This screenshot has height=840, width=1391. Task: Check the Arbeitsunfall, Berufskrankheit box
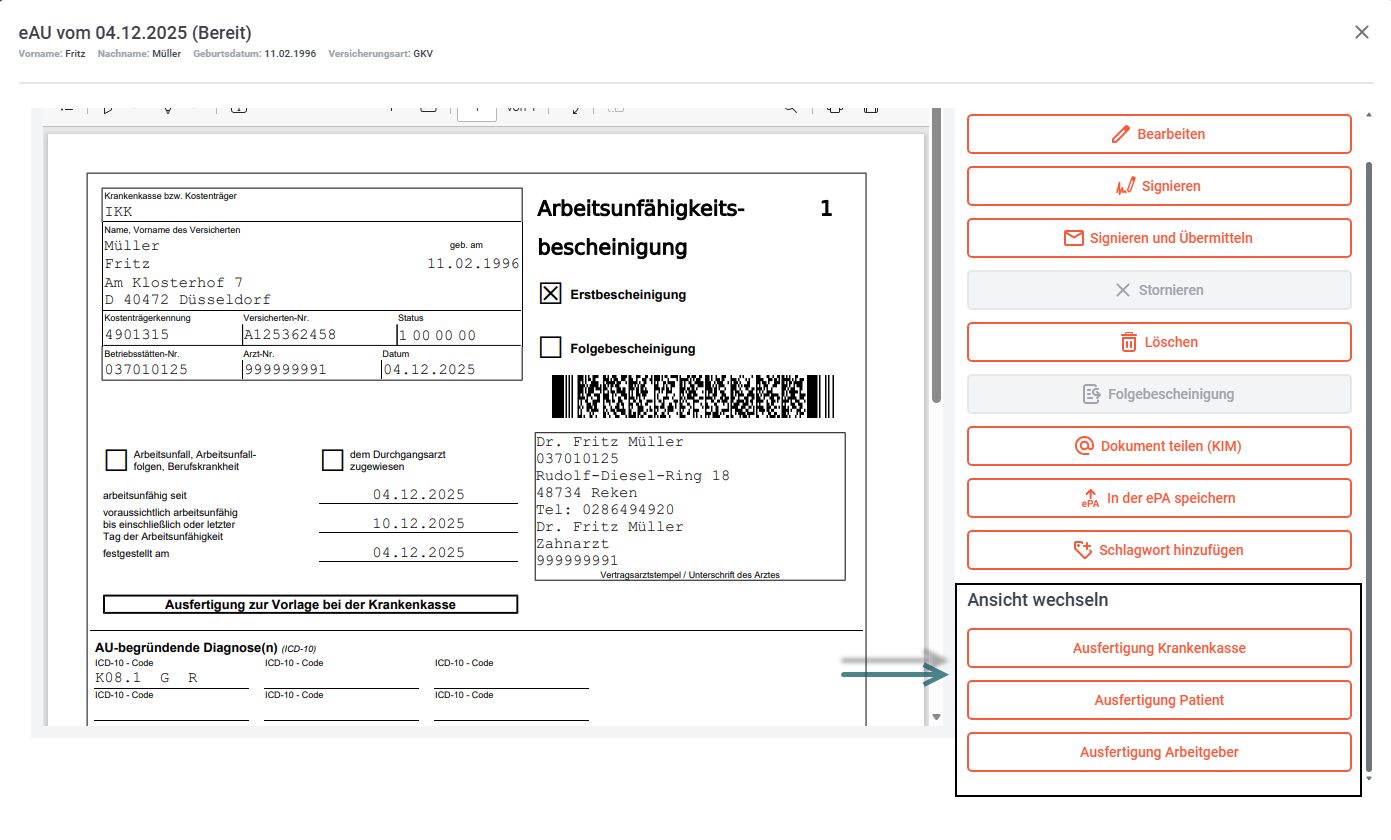tap(116, 460)
